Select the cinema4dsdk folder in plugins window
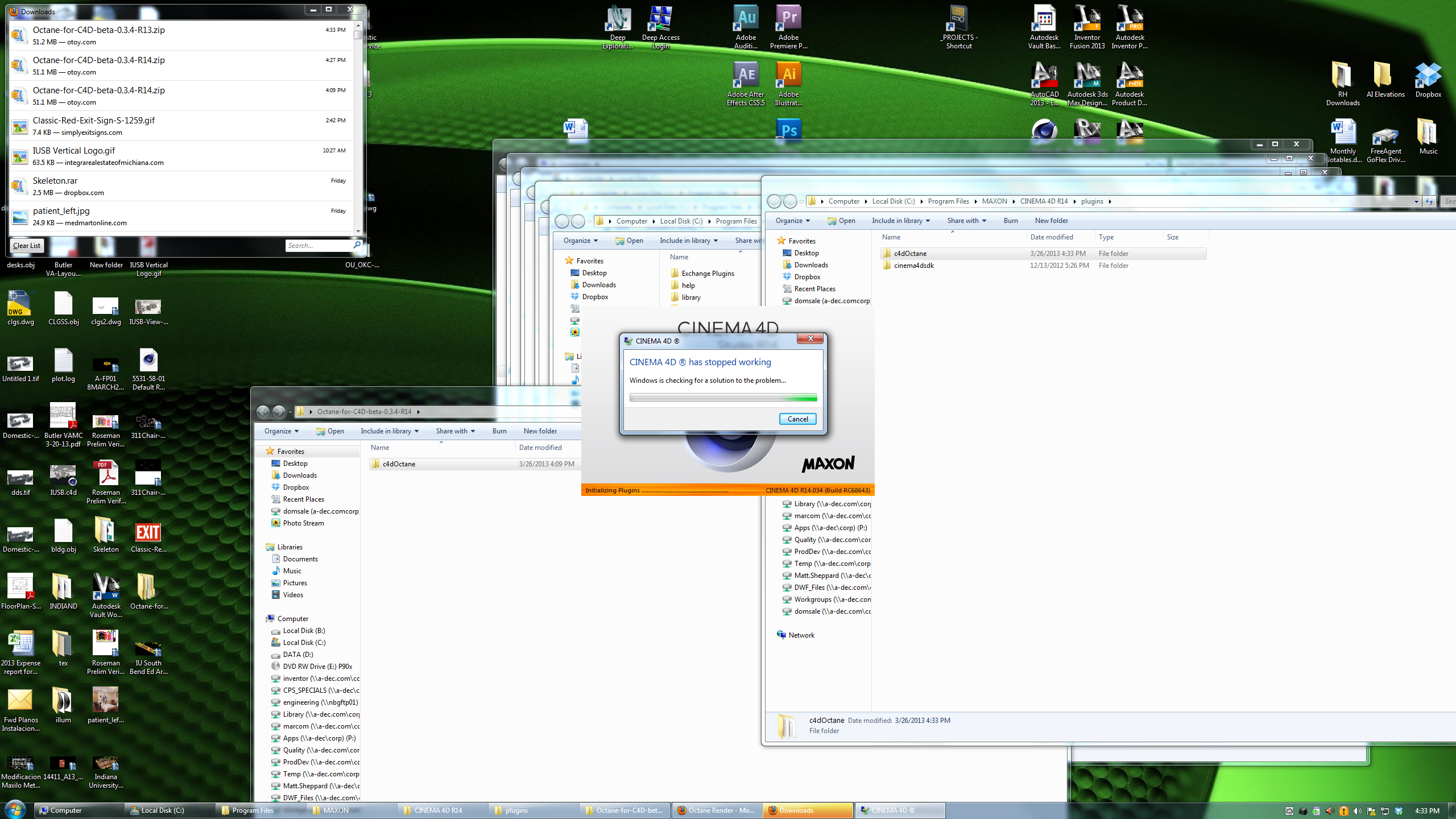 (x=1043, y=266)
